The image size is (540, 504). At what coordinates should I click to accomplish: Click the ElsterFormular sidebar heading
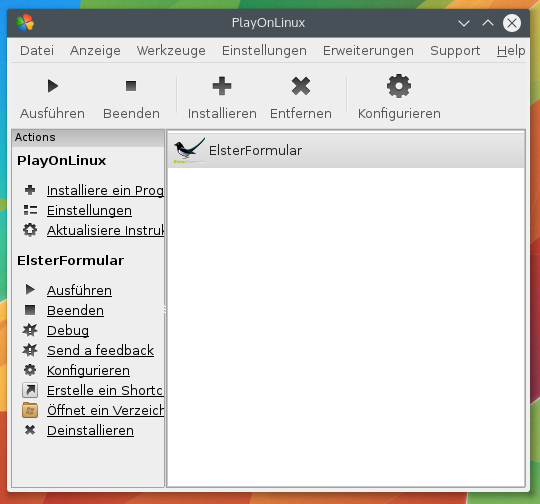[x=71, y=260]
